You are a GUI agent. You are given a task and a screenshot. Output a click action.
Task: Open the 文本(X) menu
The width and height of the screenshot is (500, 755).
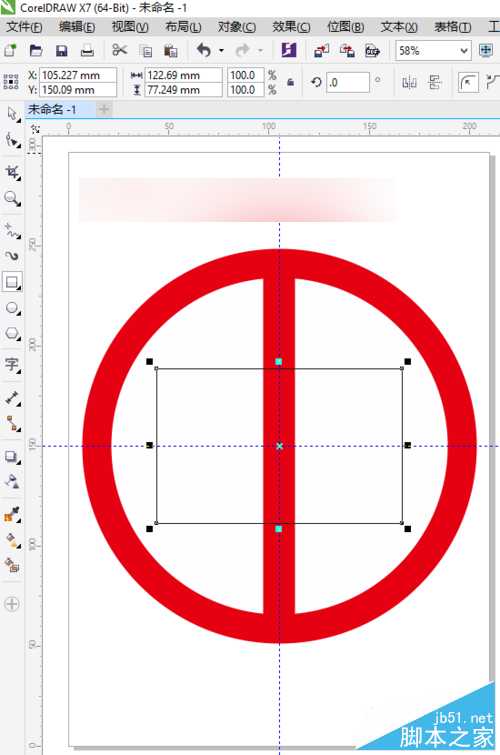[399, 27]
